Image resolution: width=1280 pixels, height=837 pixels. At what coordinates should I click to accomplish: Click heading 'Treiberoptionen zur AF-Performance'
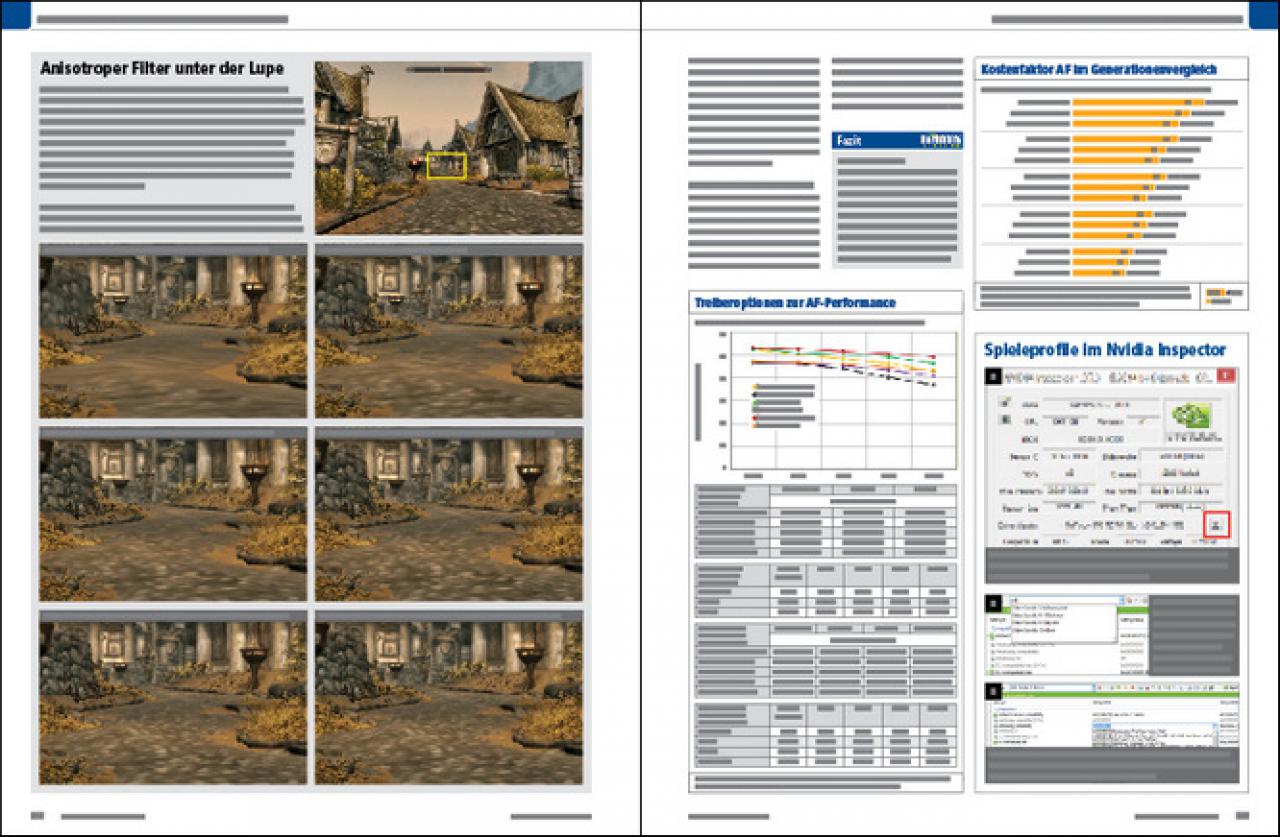tap(795, 302)
